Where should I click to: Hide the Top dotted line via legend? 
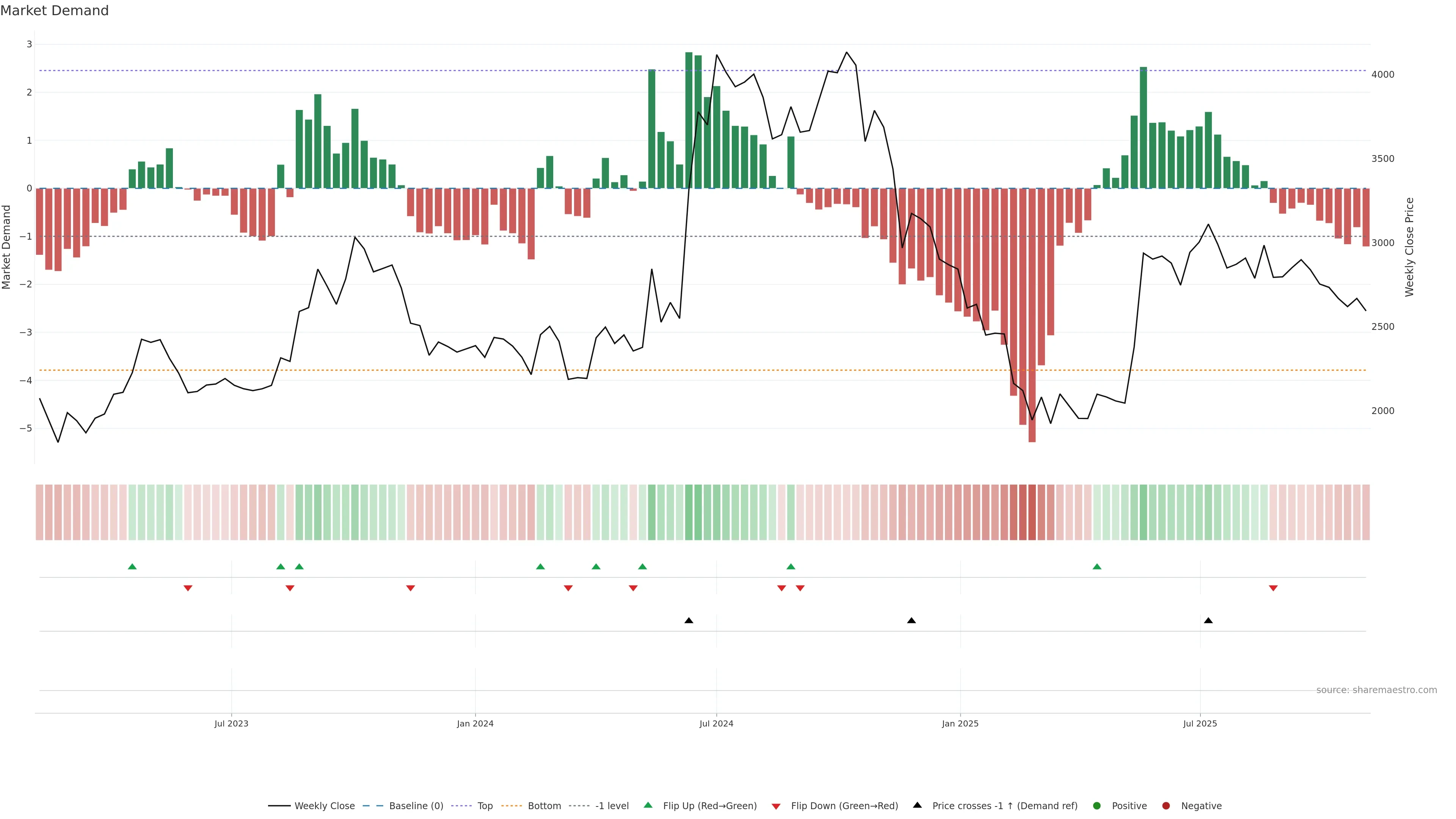(x=485, y=805)
